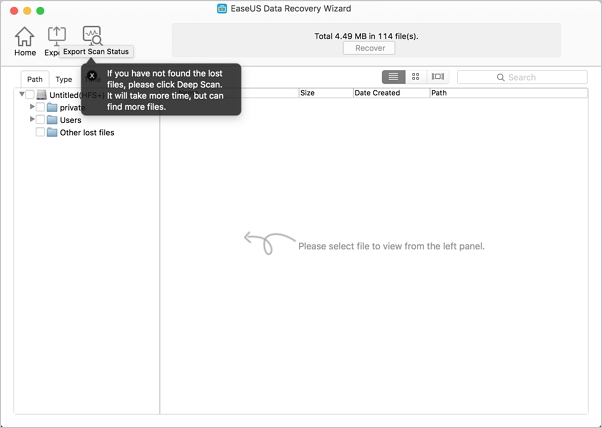Screen dimensions: 602x428
Task: Check the private folder checkbox
Action: tap(40, 107)
